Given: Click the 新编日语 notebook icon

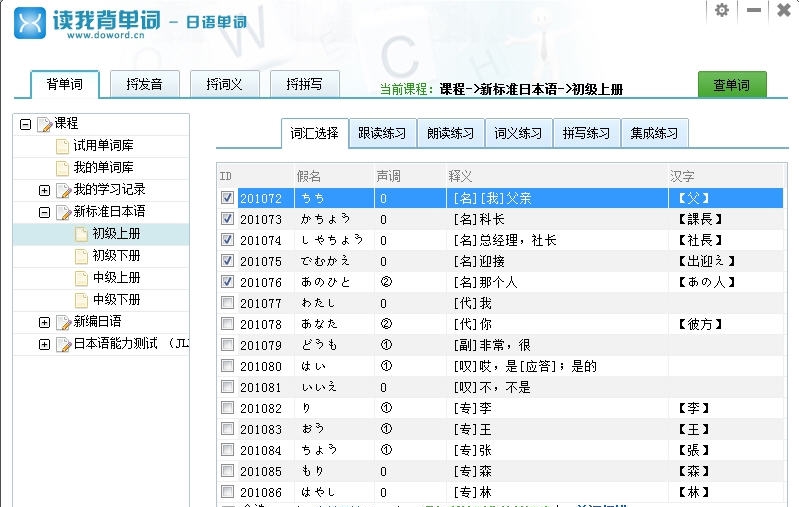Looking at the screenshot, I should (63, 322).
